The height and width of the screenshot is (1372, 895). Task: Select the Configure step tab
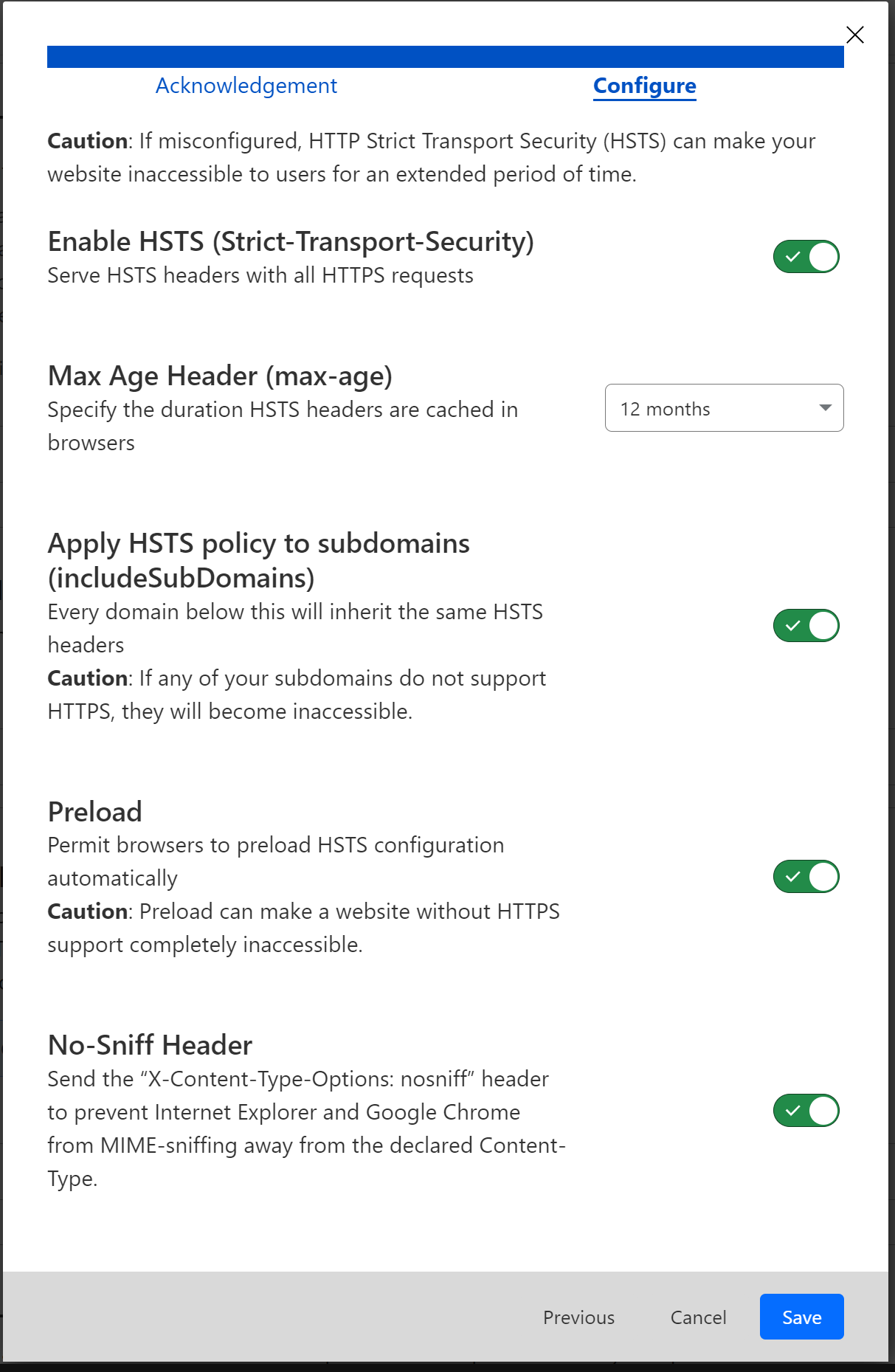click(x=644, y=86)
